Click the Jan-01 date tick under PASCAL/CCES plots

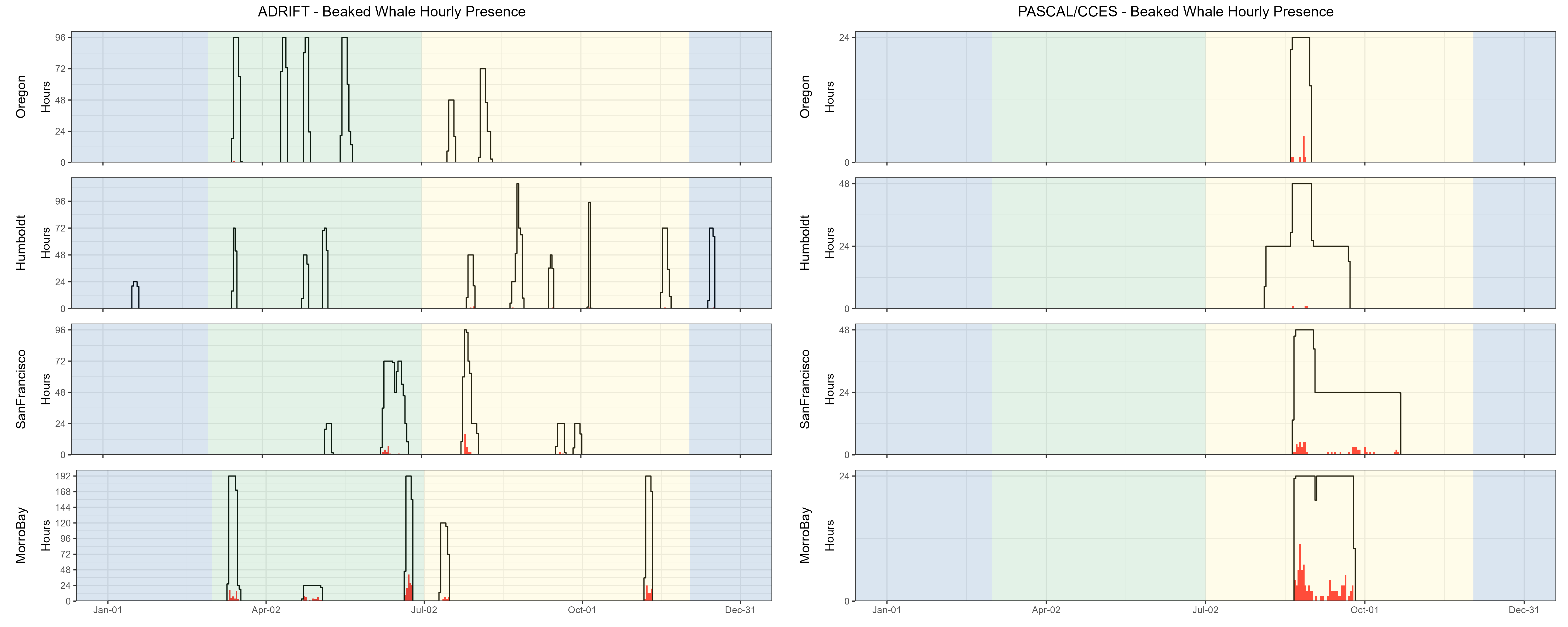coord(887,610)
